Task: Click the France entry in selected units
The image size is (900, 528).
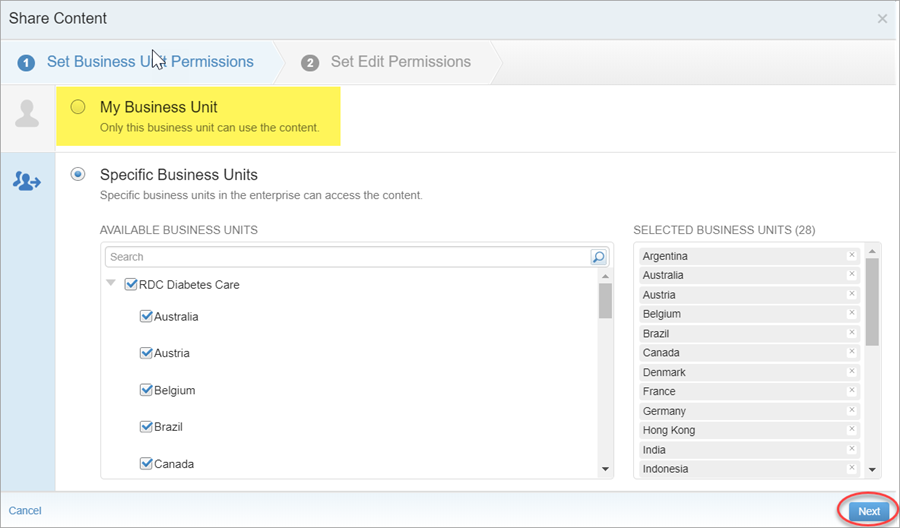Action: pos(750,391)
